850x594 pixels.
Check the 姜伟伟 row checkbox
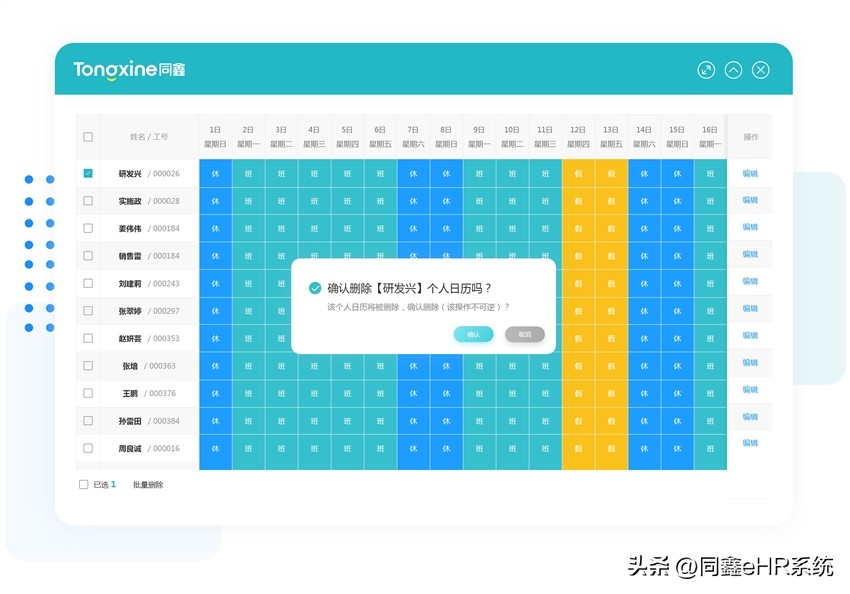click(x=87, y=227)
